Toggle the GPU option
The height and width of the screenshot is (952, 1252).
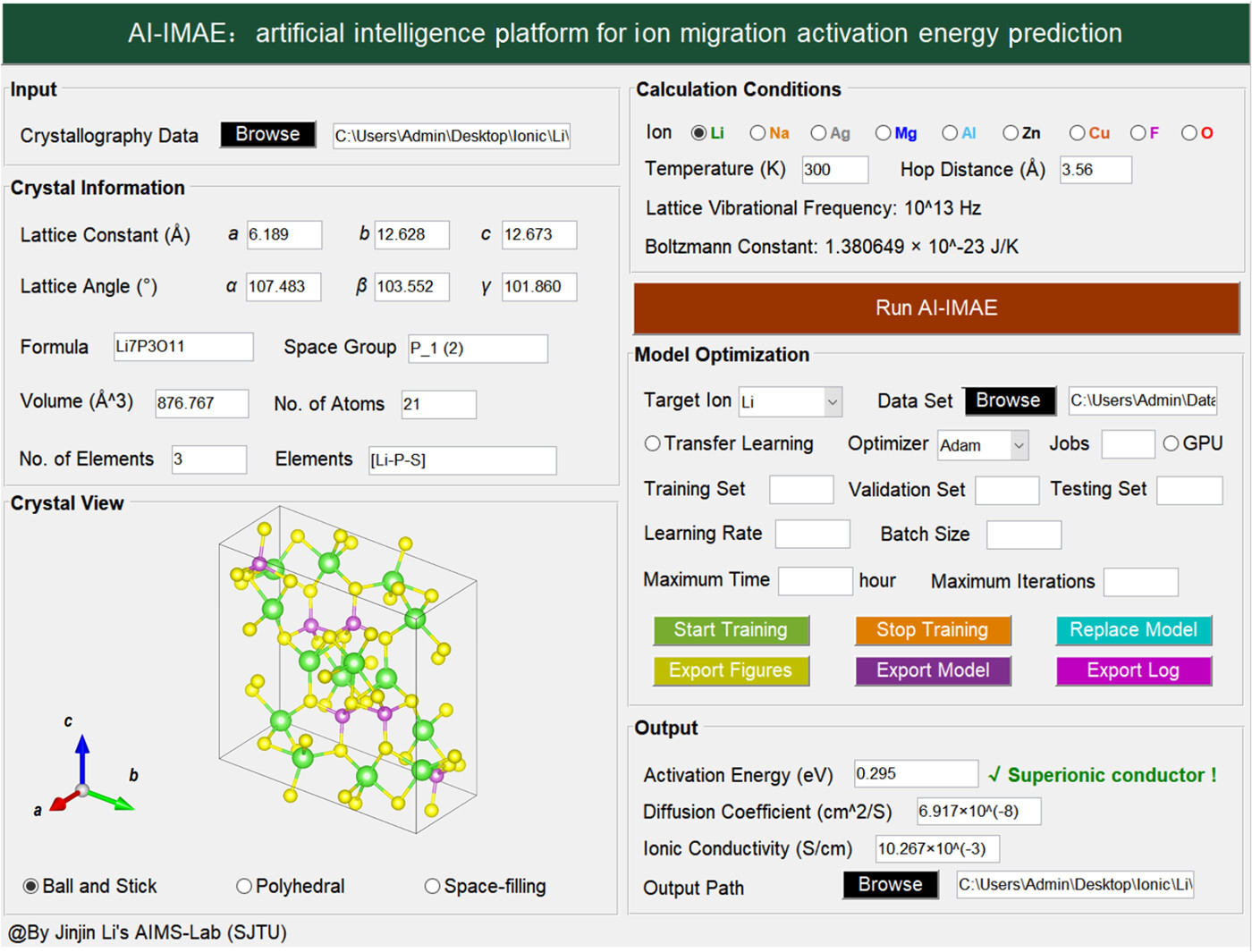tap(1171, 443)
